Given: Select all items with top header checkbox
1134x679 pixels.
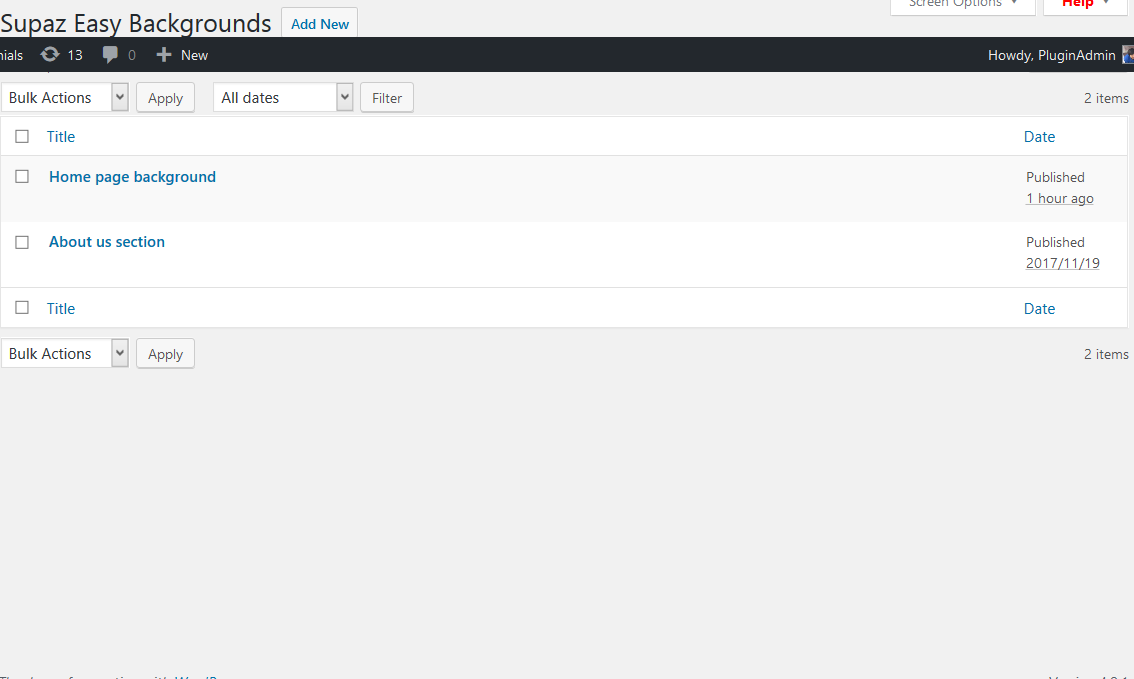Looking at the screenshot, I should tap(22, 137).
